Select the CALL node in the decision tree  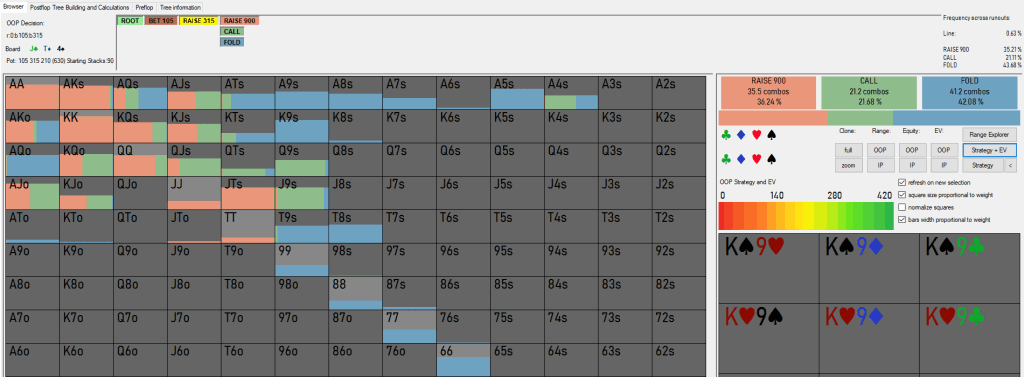click(231, 31)
